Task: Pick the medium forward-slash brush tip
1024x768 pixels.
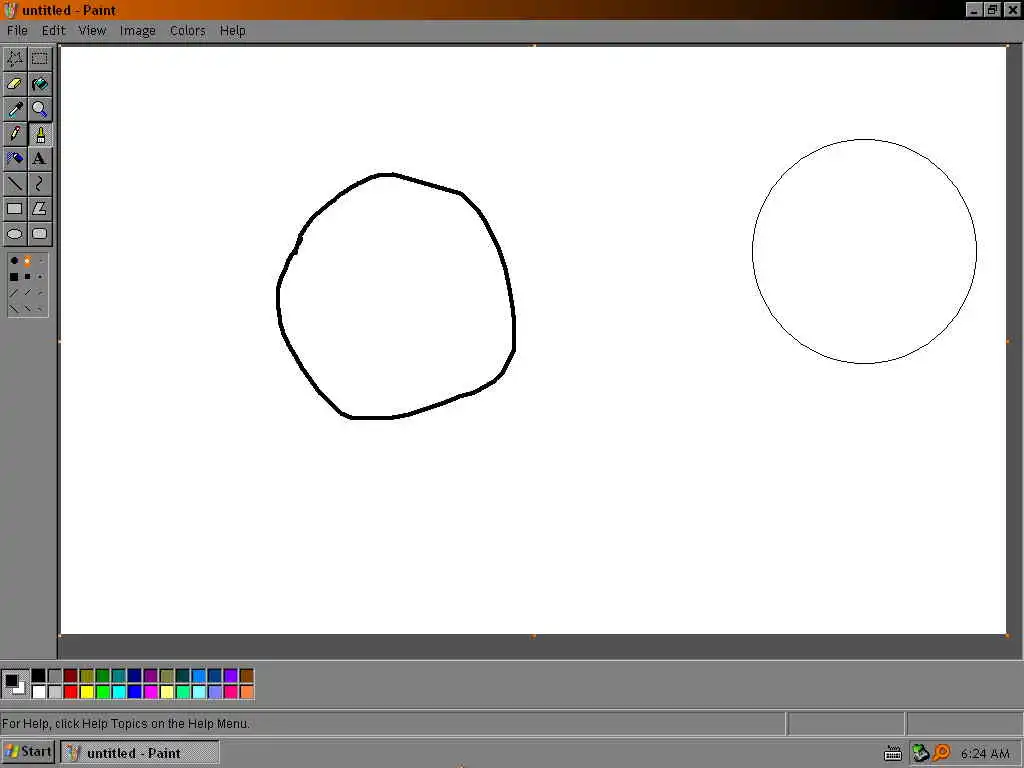Action: click(x=27, y=293)
